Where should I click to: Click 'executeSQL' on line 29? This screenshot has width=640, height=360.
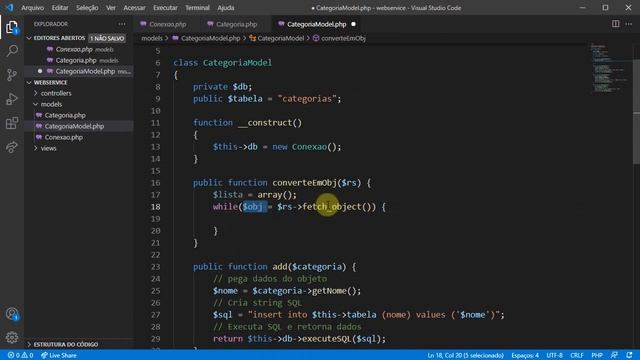(327, 339)
